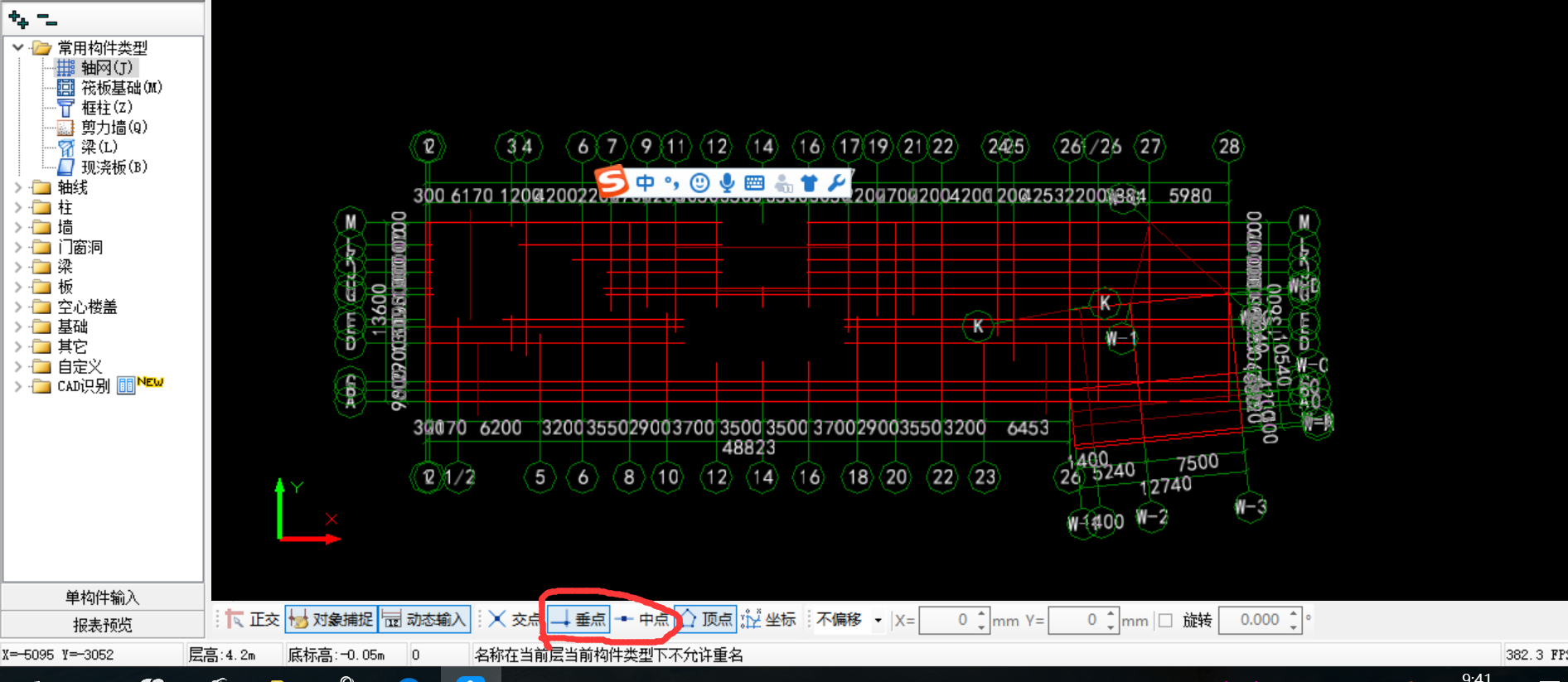
Task: Check the 旋转 rotation checkbox
Action: click(1165, 621)
